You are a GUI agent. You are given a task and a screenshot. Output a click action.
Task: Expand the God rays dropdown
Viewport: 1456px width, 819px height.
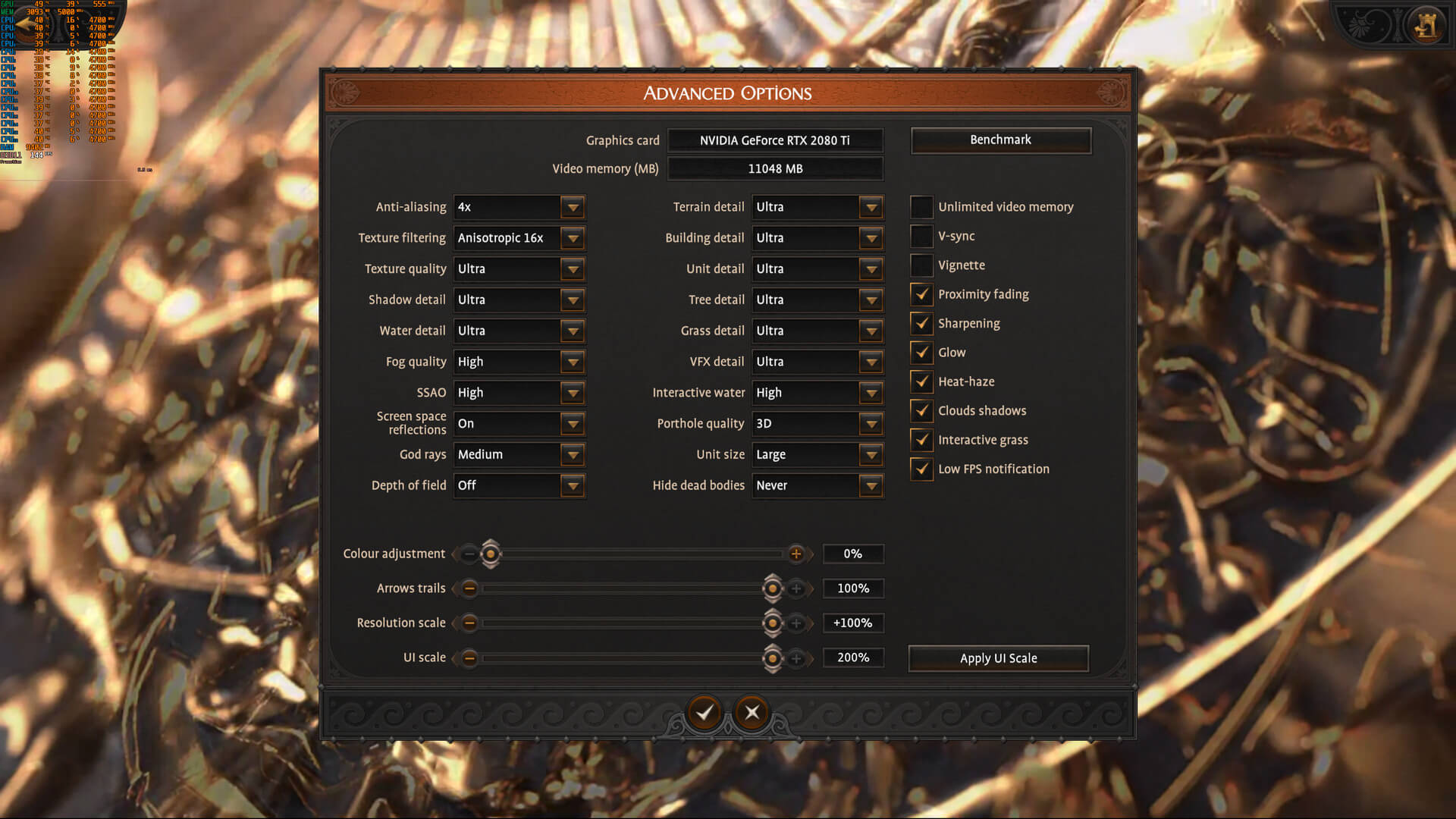point(573,455)
